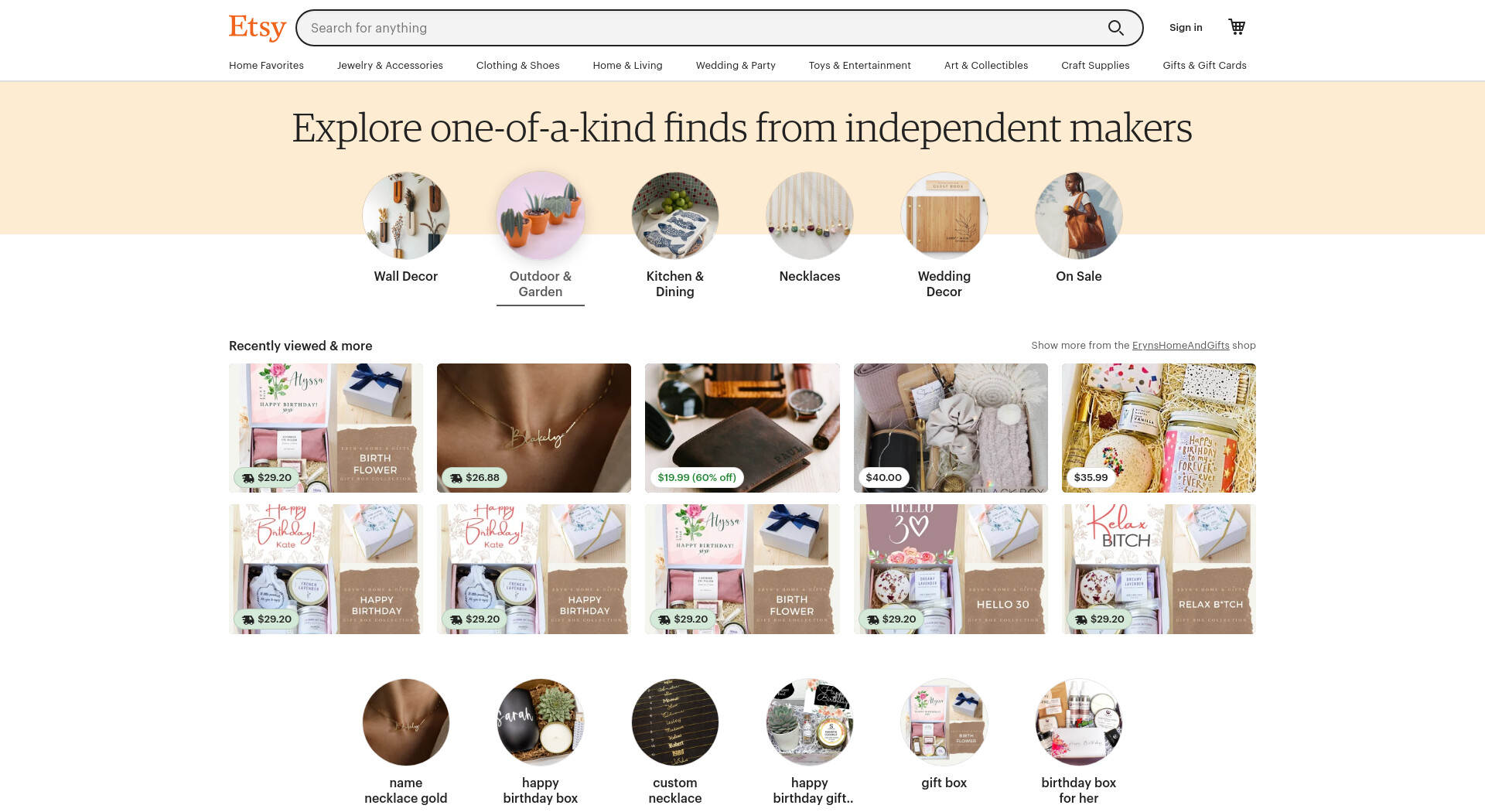Open the Home & Living menu
Image resolution: width=1485 pixels, height=812 pixels.
[x=627, y=65]
